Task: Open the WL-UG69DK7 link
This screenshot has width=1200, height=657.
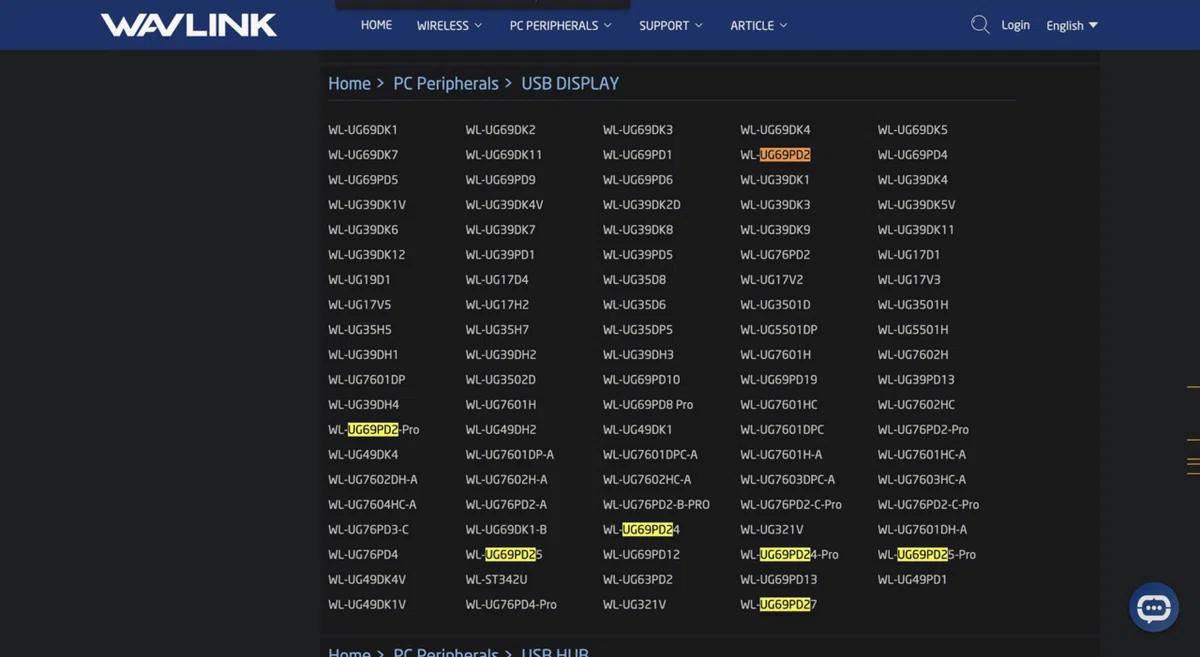Action: 363,155
